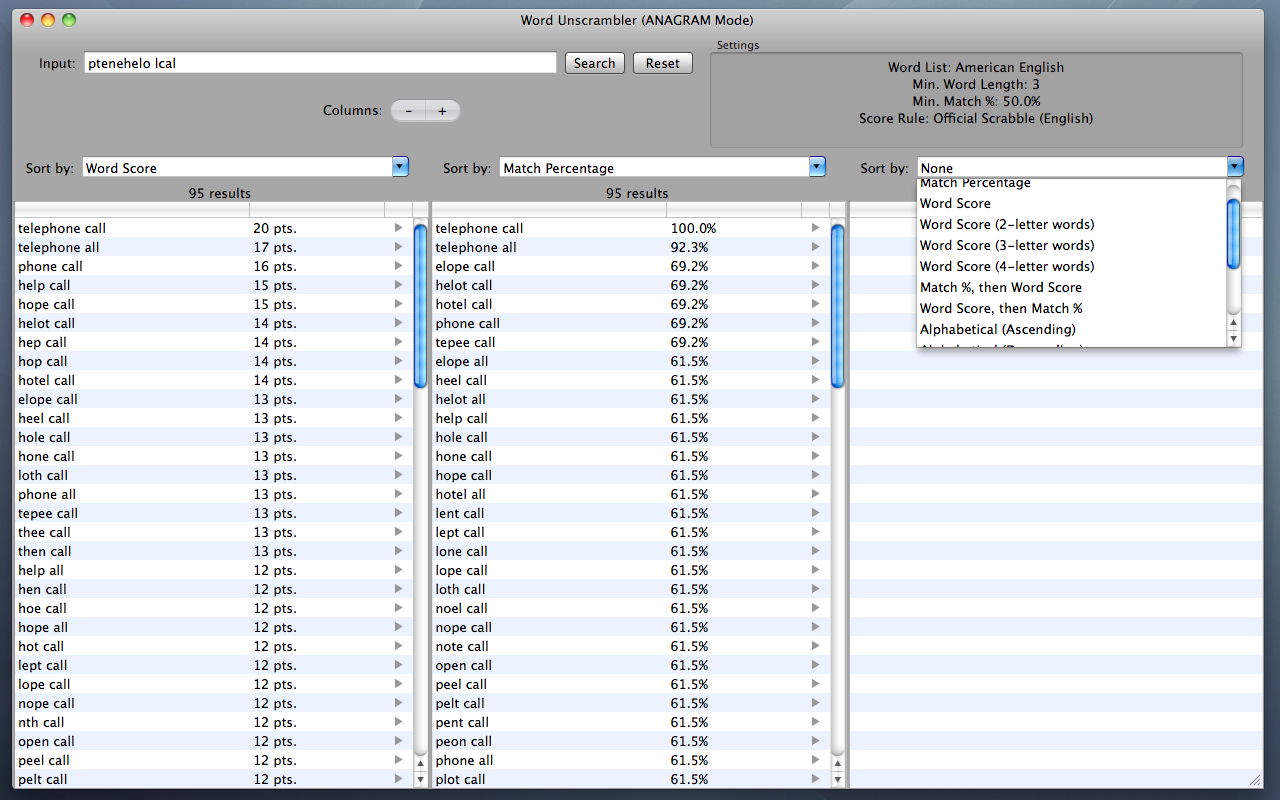Open the first Sort by Word Score dropdown
Screen dimensions: 1280x800
click(246, 168)
